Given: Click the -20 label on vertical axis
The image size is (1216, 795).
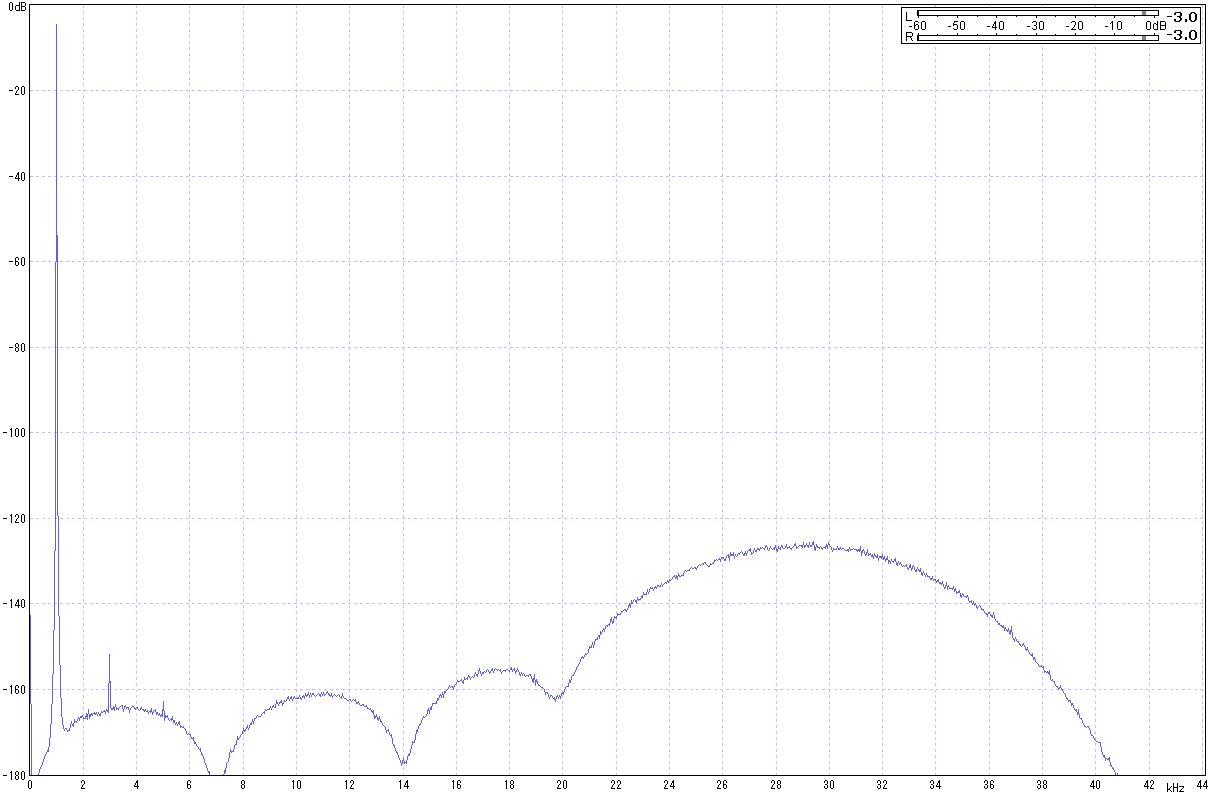Looking at the screenshot, I should 16,91.
